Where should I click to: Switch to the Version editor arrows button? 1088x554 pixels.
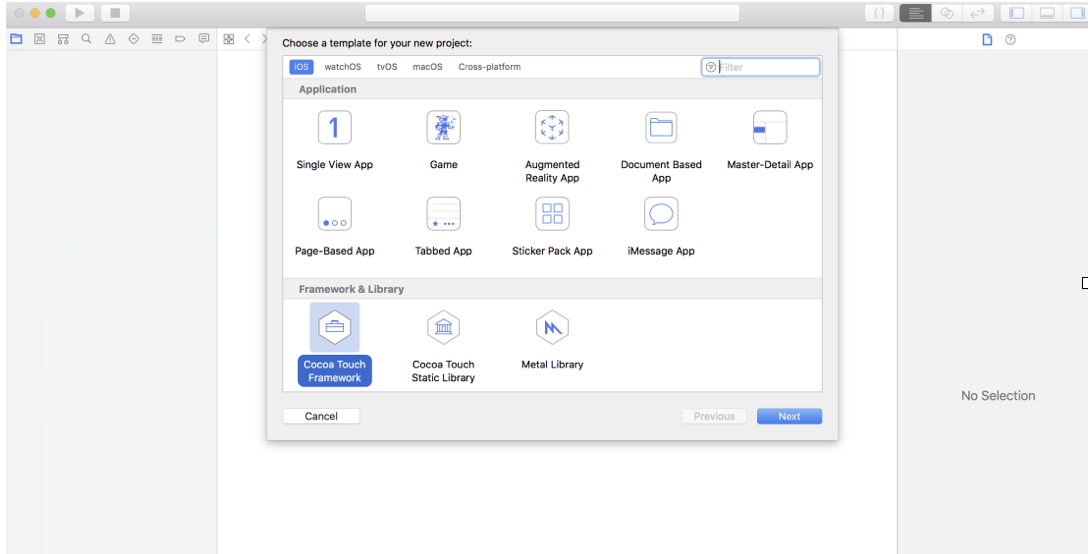[x=978, y=13]
